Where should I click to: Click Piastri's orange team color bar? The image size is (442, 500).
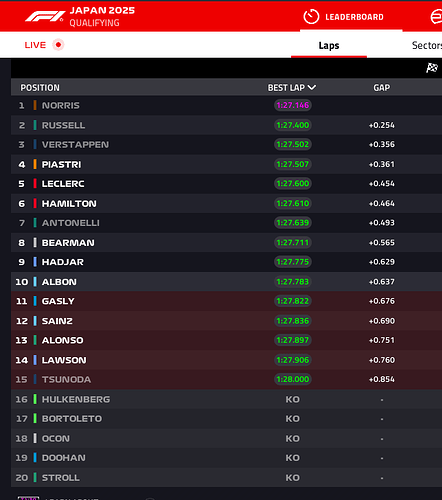pyautogui.click(x=35, y=164)
